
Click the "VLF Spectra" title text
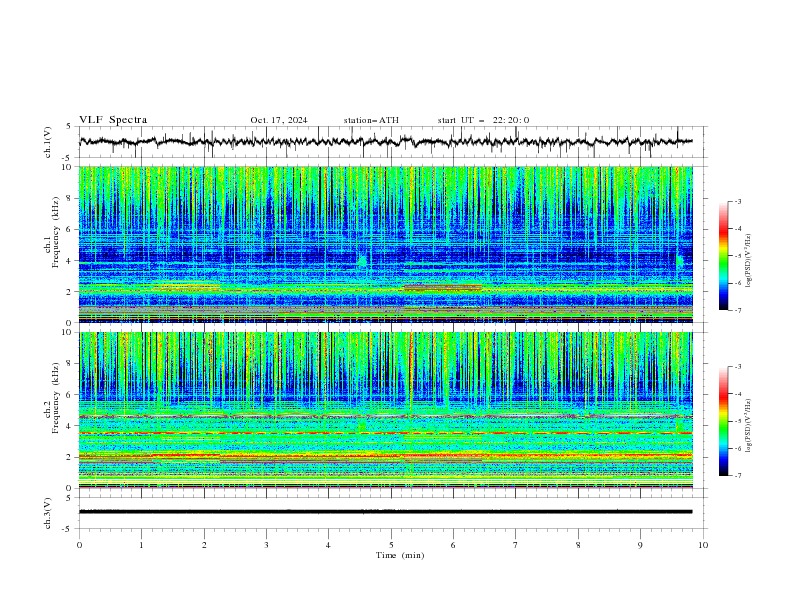click(113, 120)
